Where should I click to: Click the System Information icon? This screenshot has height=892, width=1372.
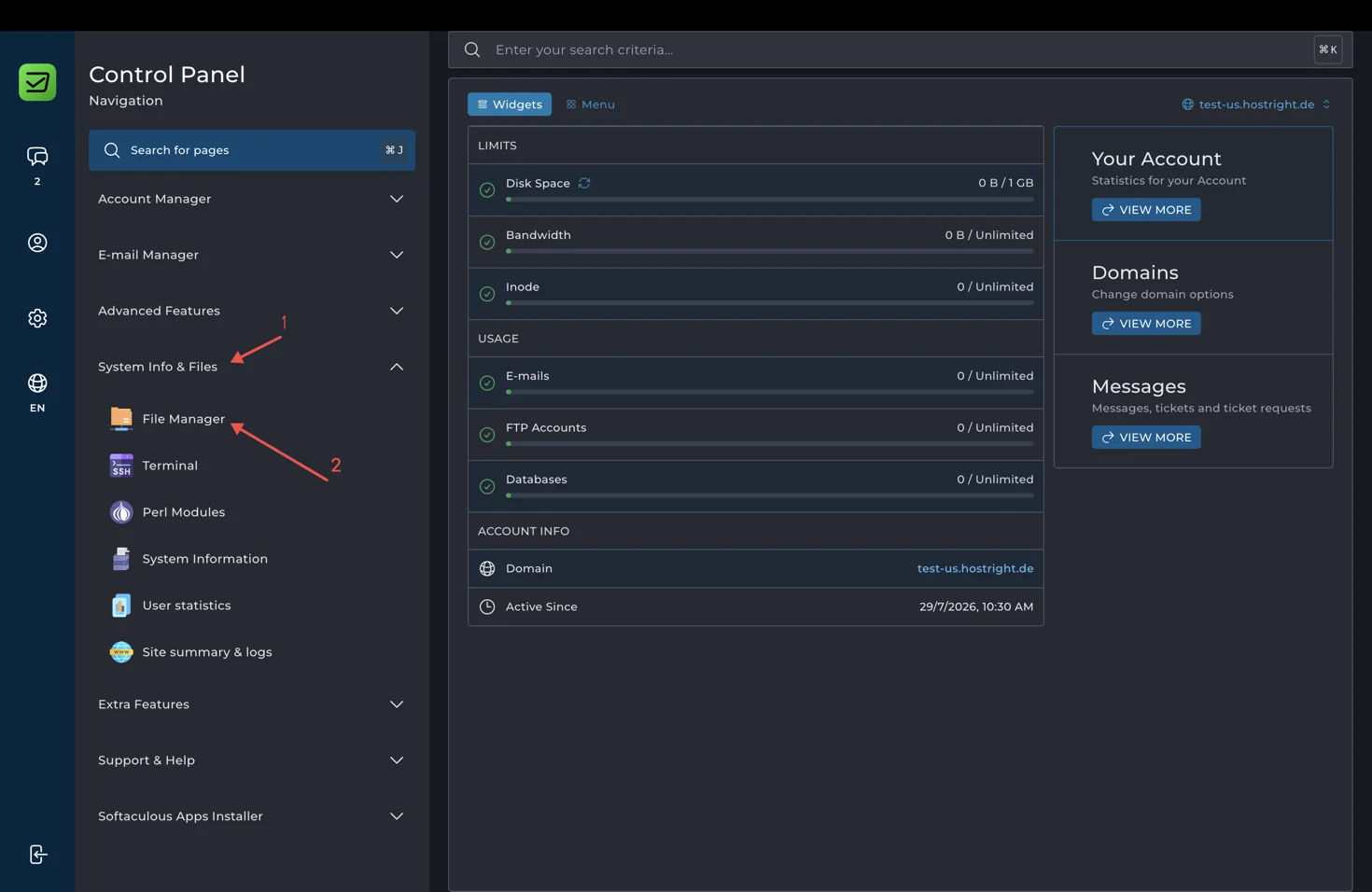click(121, 559)
